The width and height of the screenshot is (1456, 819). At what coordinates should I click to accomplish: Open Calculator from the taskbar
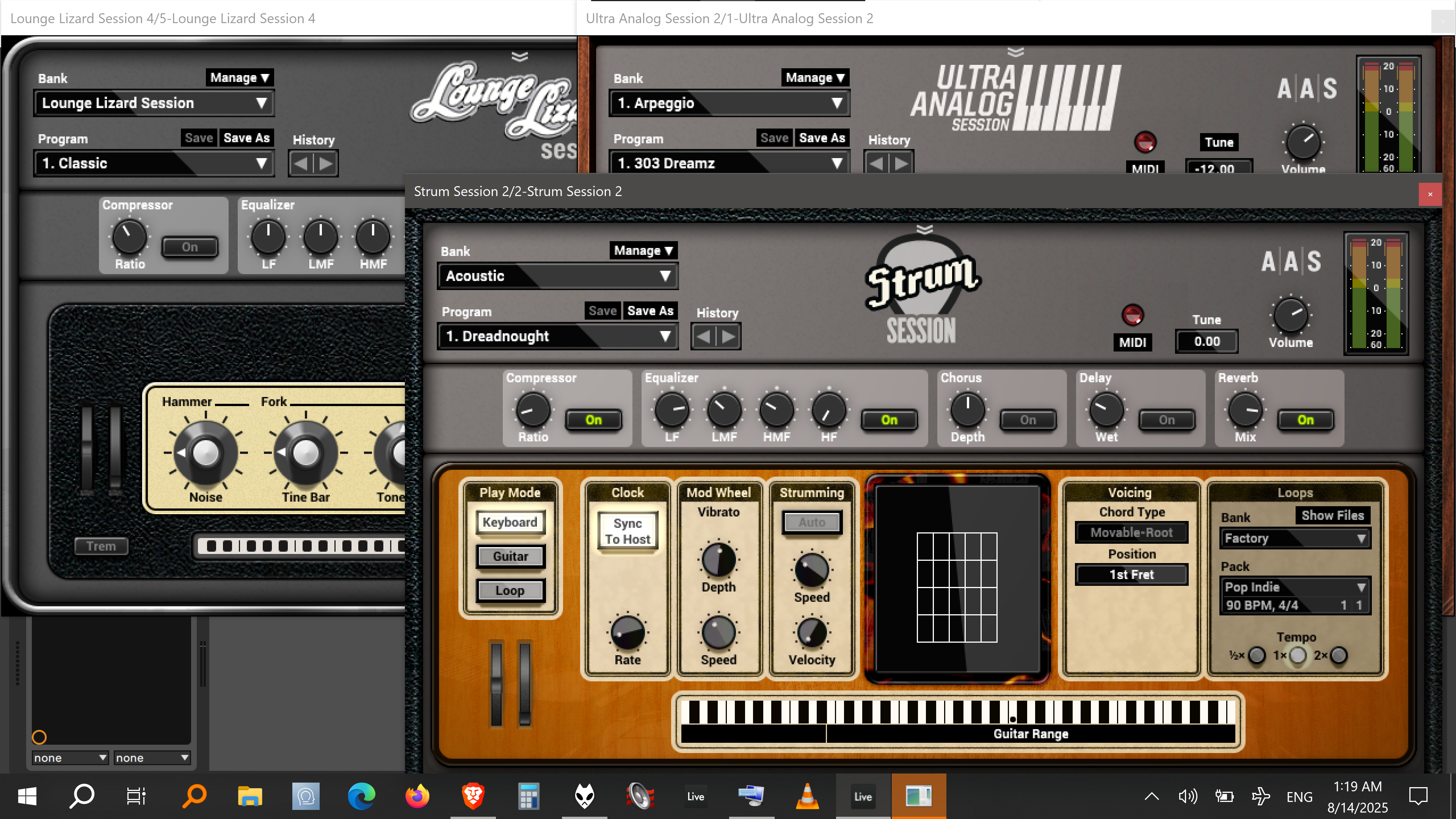point(529,796)
